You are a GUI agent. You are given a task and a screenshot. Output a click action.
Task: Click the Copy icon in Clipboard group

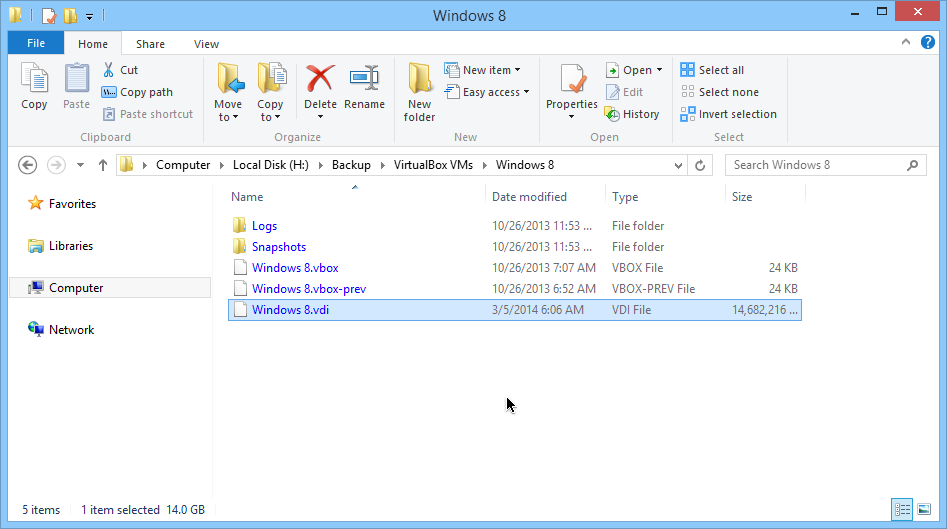click(x=34, y=79)
